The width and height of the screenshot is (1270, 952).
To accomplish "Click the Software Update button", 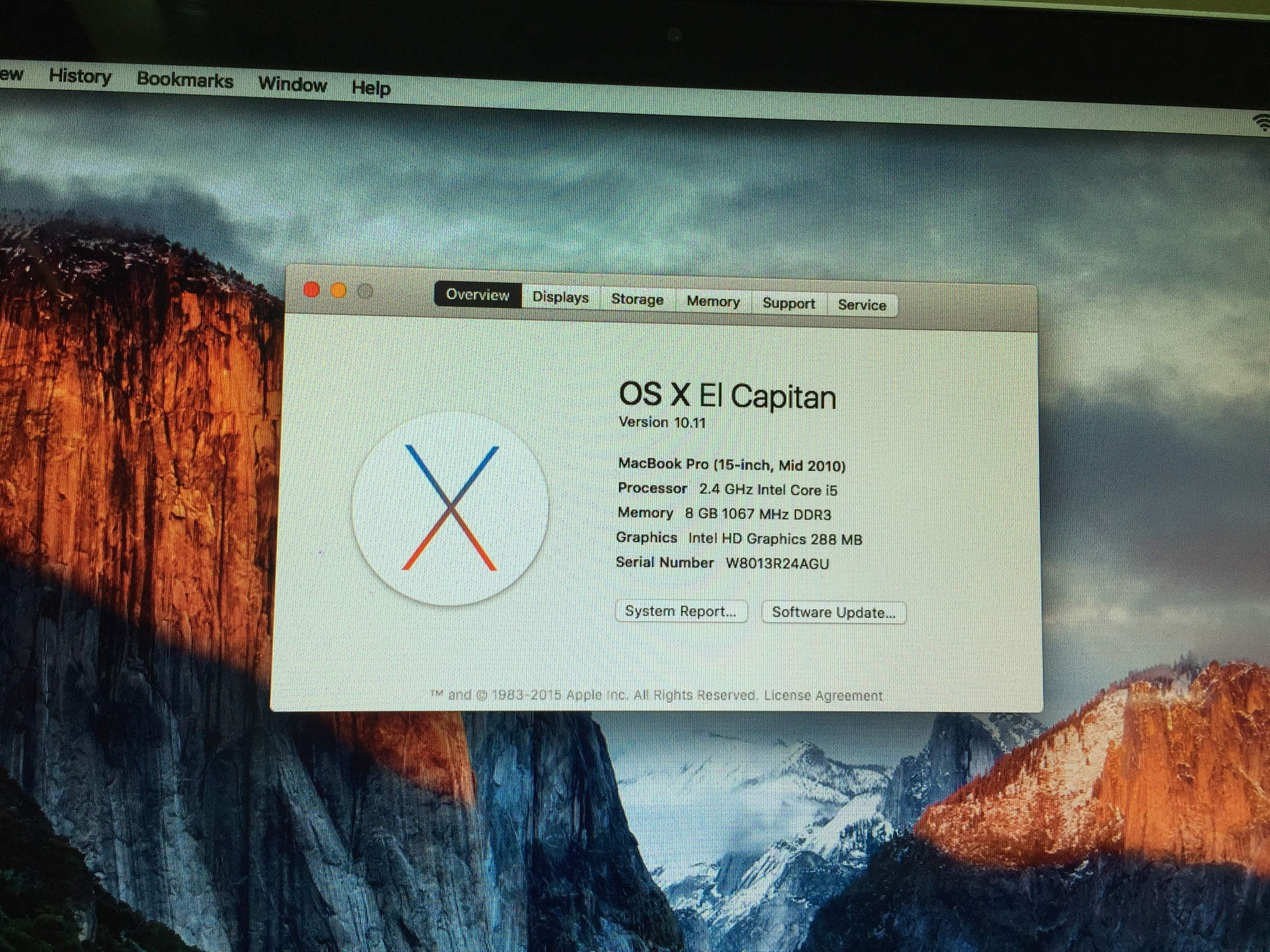I will pyautogui.click(x=833, y=612).
